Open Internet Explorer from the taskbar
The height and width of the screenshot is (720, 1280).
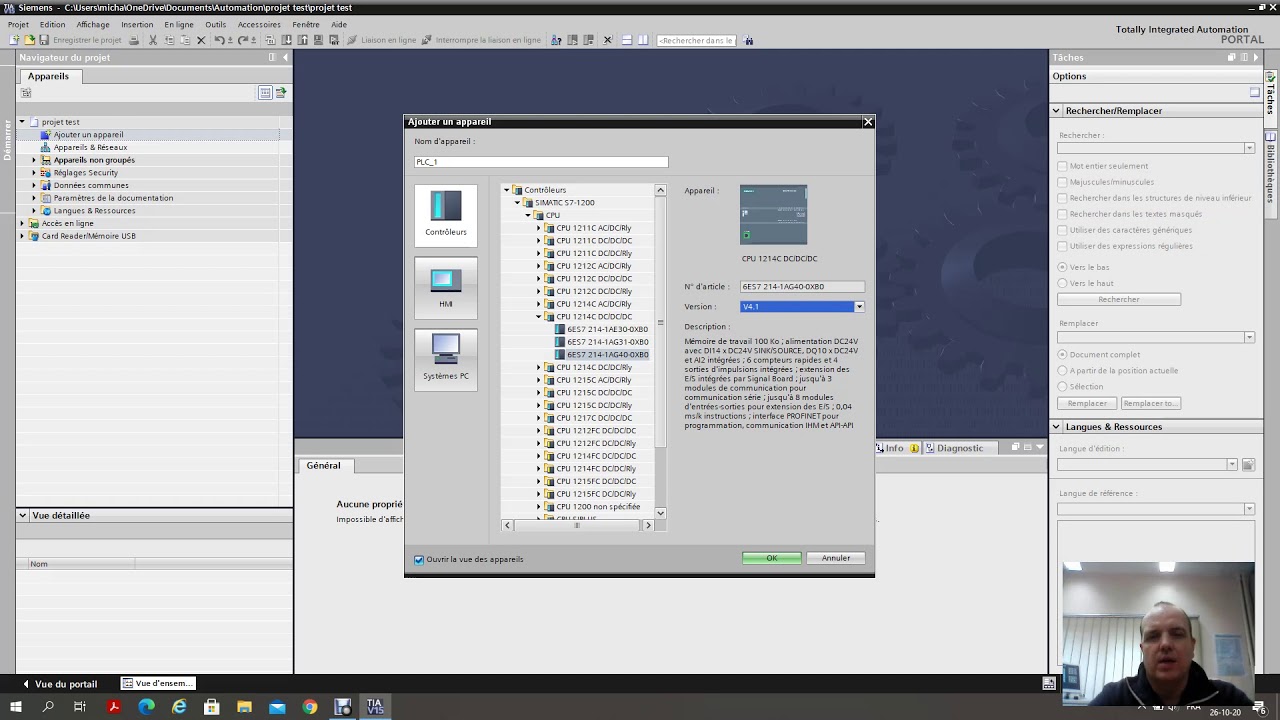point(179,707)
